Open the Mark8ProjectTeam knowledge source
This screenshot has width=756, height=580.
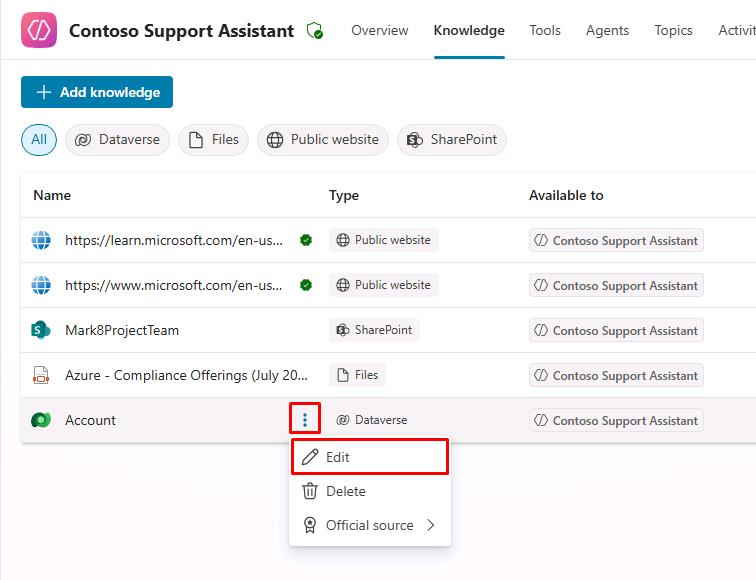tap(122, 330)
